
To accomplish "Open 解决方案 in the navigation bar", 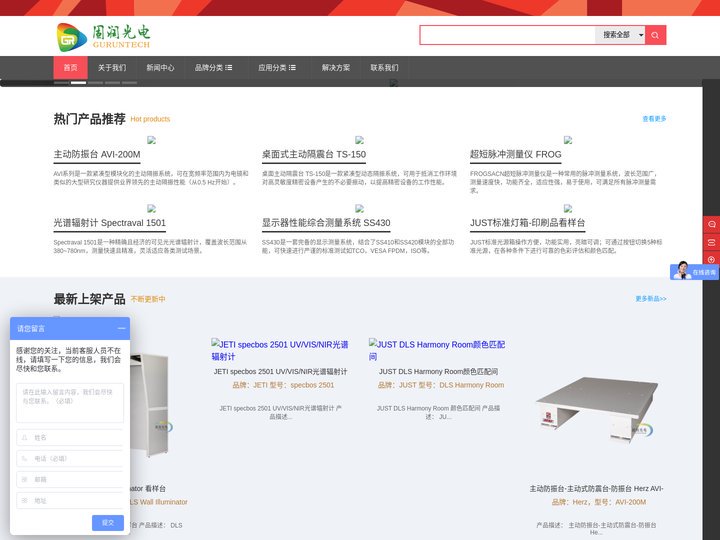I will click(x=336, y=68).
